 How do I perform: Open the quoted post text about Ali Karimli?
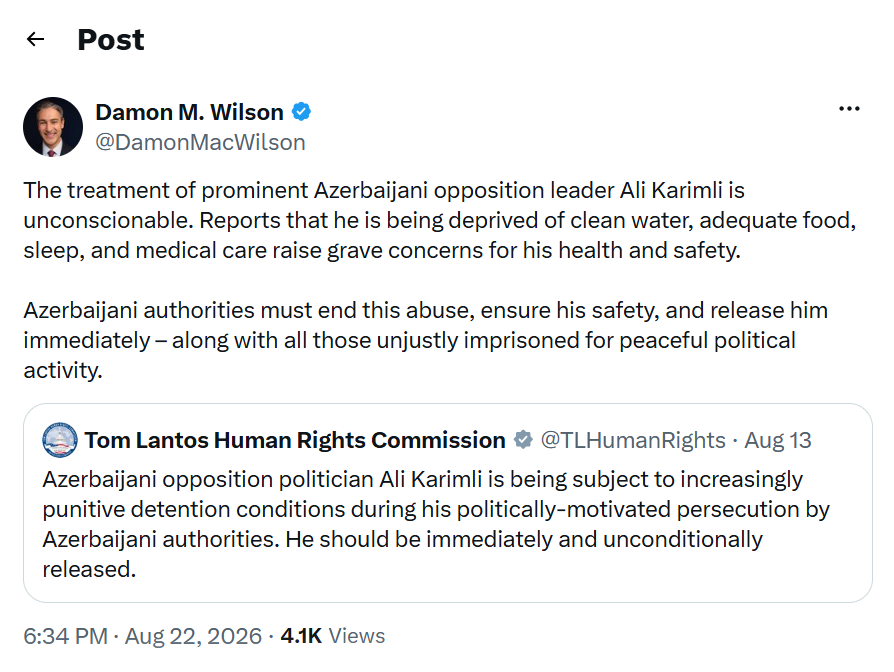tap(436, 524)
